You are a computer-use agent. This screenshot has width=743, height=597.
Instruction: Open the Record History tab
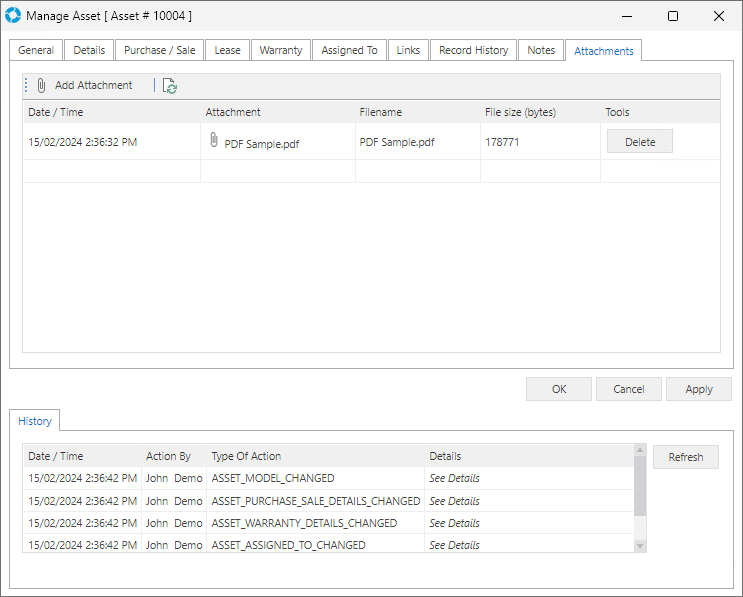[473, 50]
